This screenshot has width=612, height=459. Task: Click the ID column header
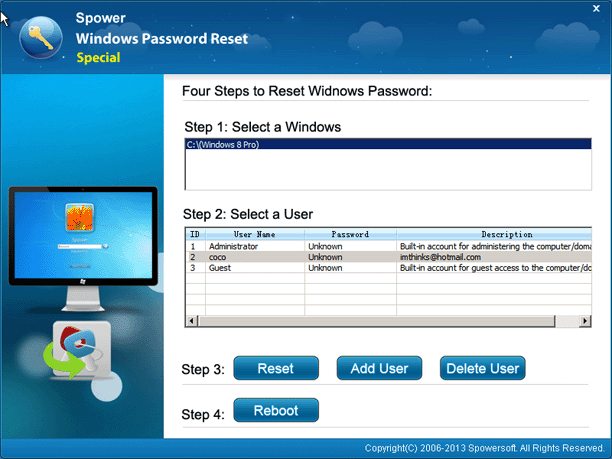(195, 234)
